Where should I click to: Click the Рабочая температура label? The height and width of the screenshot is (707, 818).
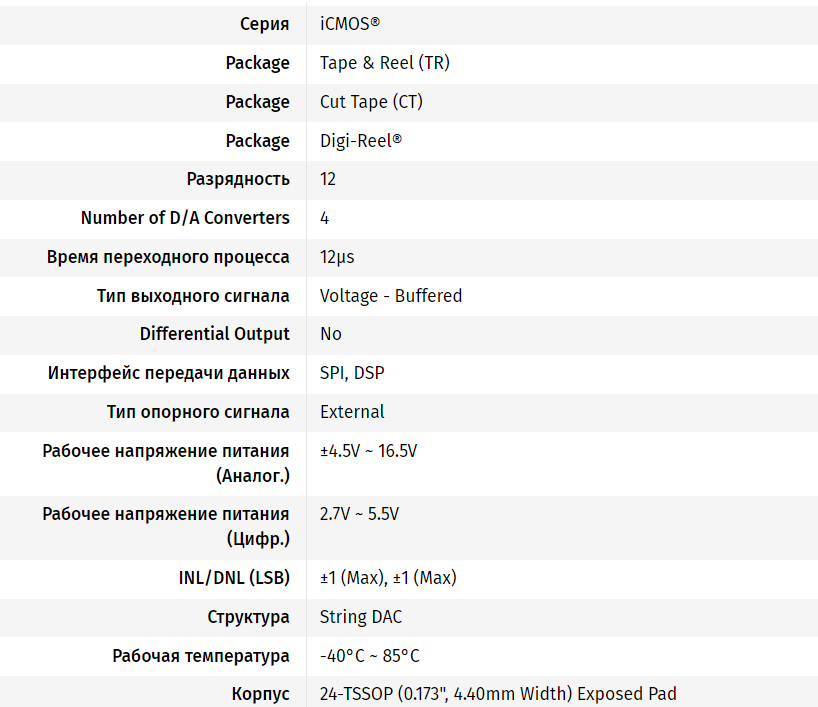click(201, 656)
